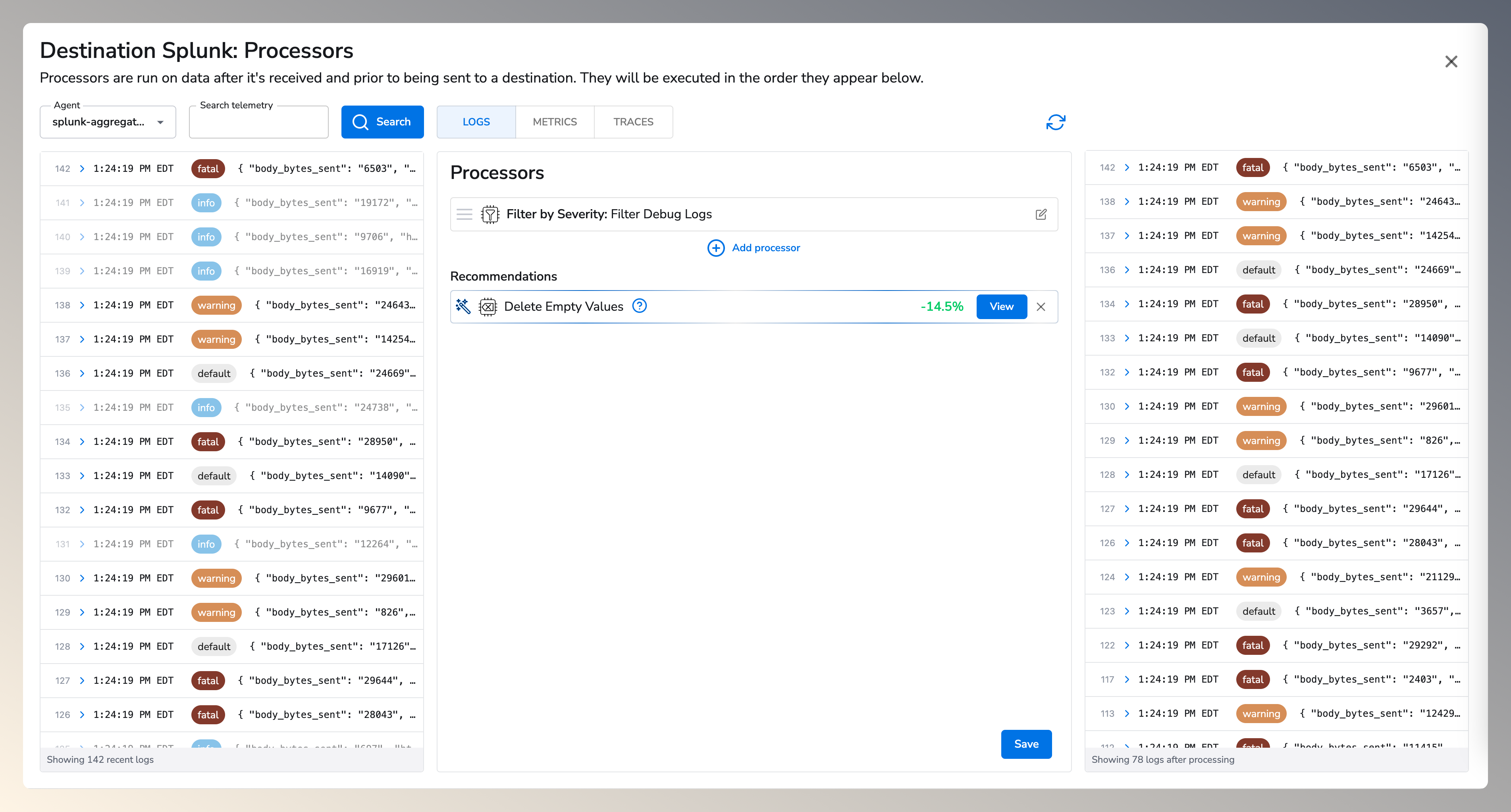Click the Filter by Severity processor icon
Screen dimensions: 1511x812
[x=490, y=215]
